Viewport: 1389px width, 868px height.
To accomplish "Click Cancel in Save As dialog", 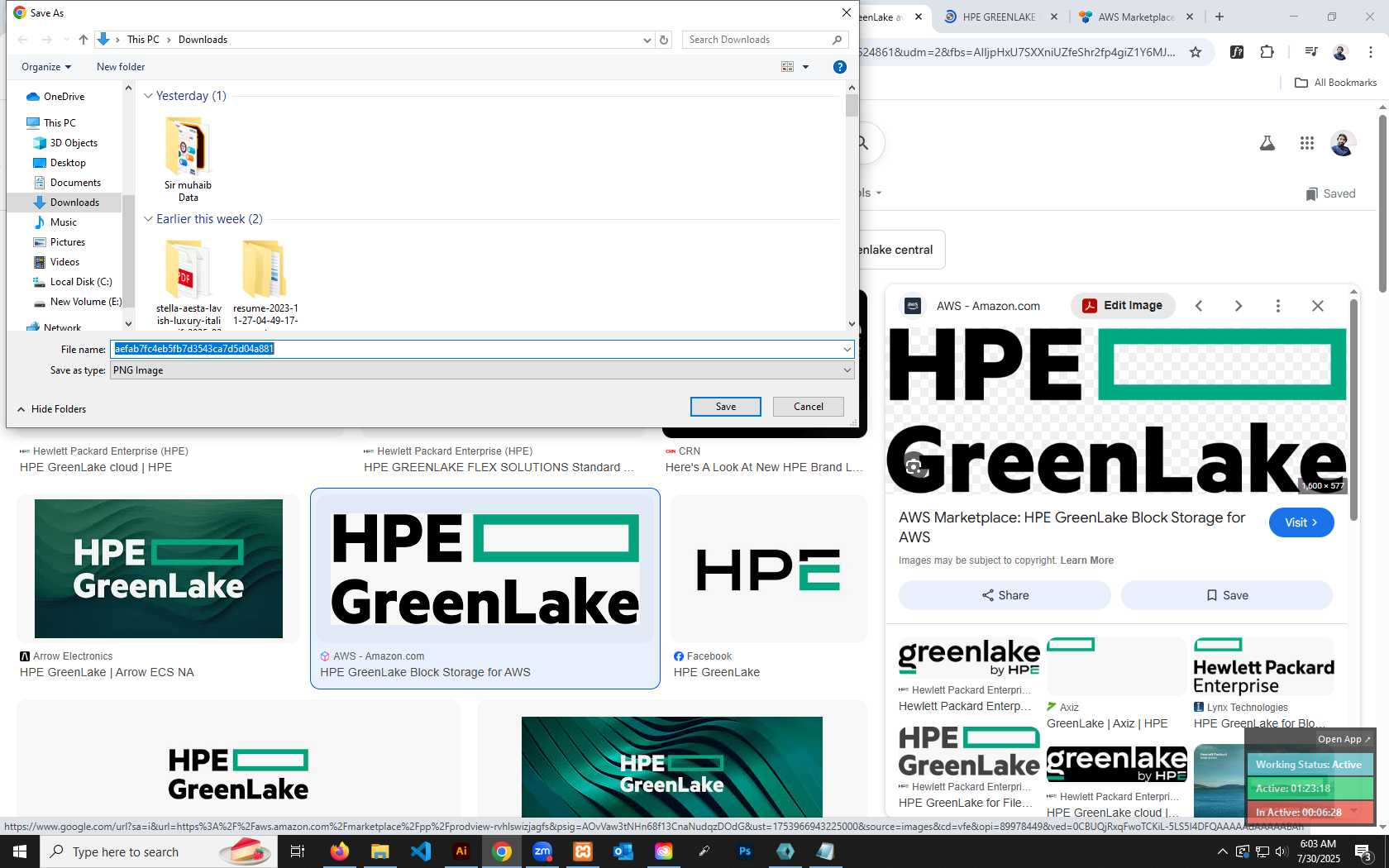I will (x=808, y=407).
